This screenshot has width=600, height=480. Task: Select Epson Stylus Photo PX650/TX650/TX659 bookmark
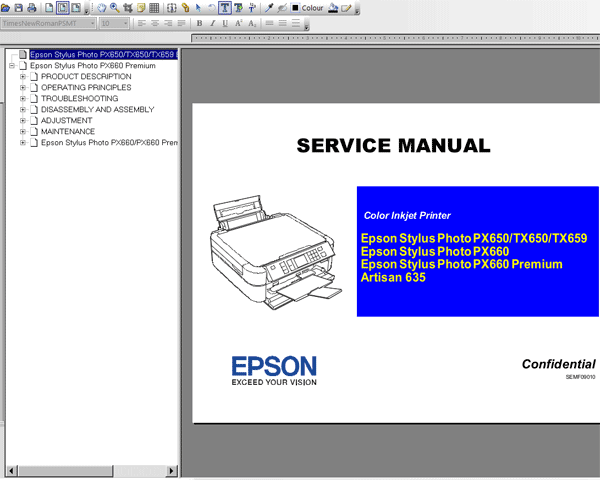coord(103,55)
